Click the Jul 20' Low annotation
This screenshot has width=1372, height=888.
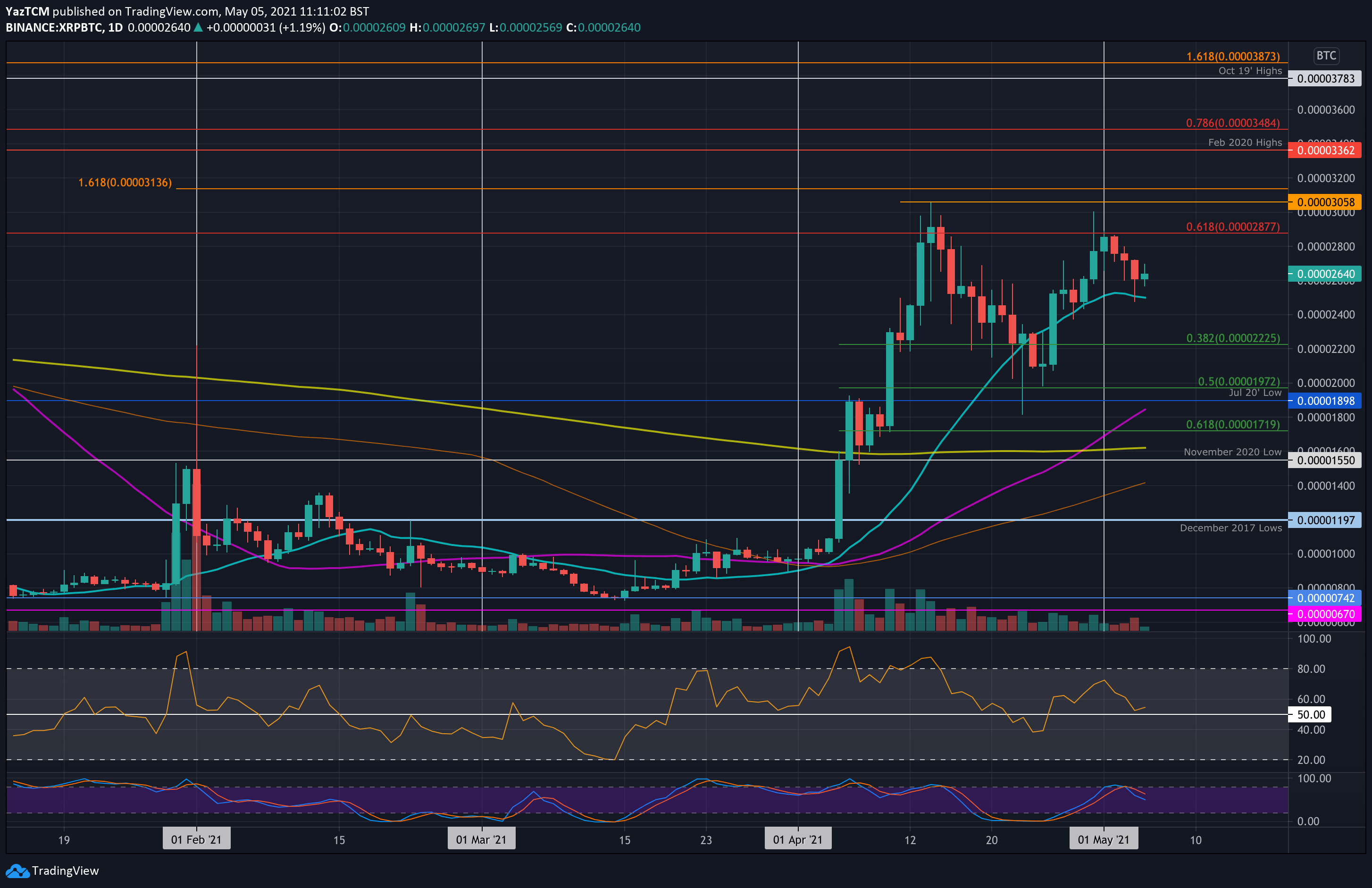(x=1255, y=393)
